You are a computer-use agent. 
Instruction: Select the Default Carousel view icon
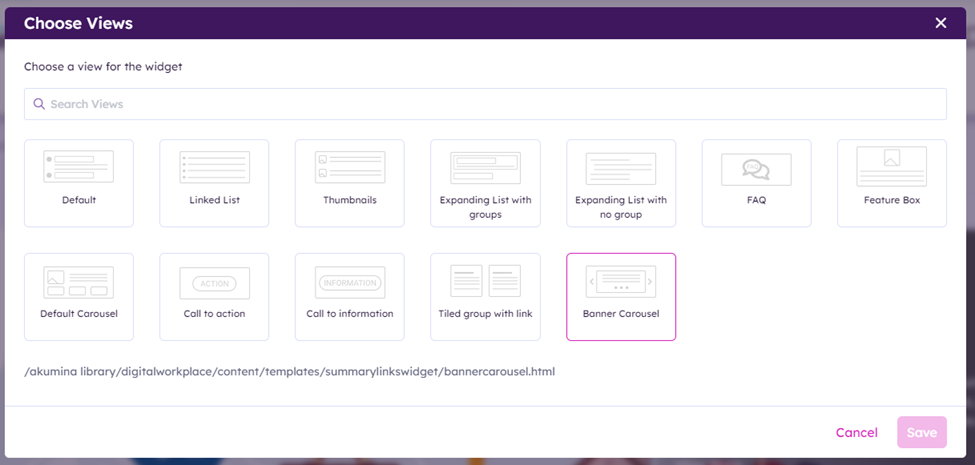coord(79,282)
